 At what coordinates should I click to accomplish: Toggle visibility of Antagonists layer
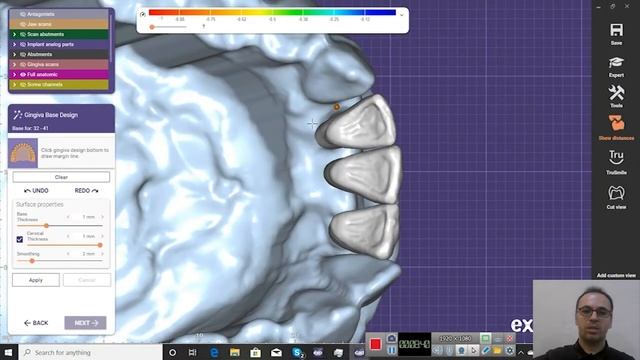23,14
